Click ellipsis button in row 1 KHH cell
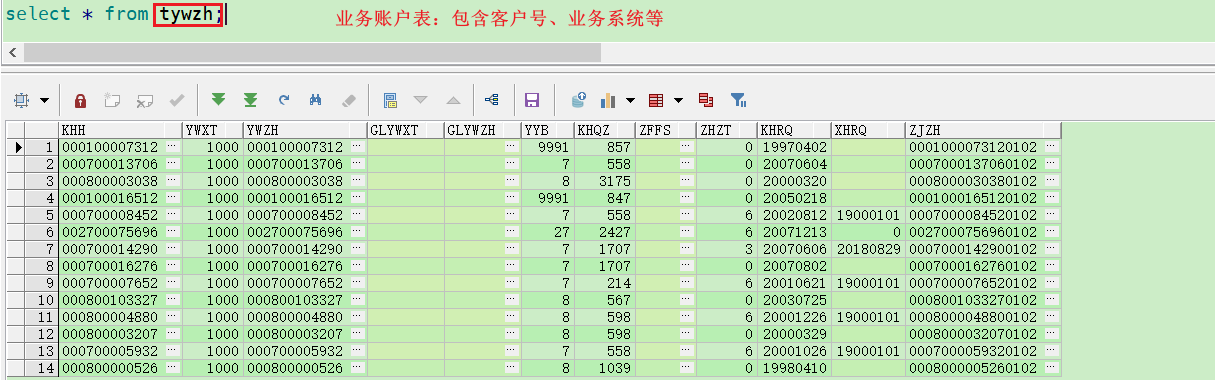This screenshot has width=1215, height=380. pyautogui.click(x=173, y=147)
